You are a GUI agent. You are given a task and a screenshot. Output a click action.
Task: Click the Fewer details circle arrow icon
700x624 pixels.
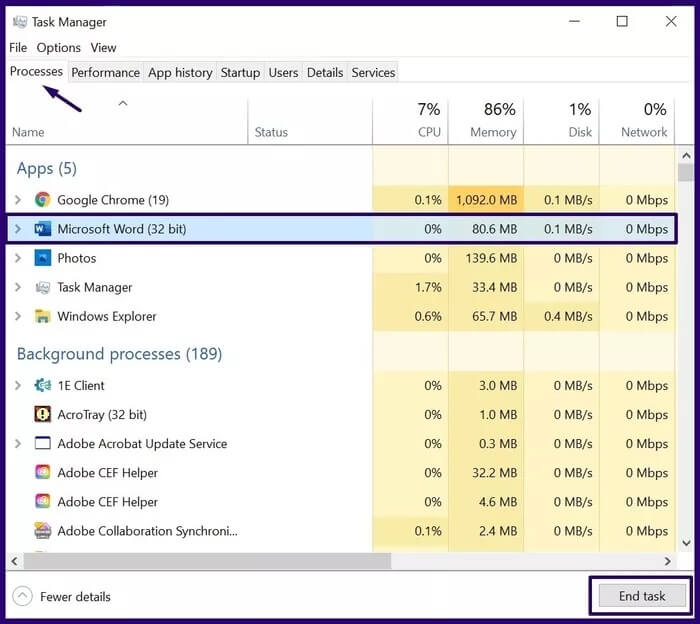(22, 596)
